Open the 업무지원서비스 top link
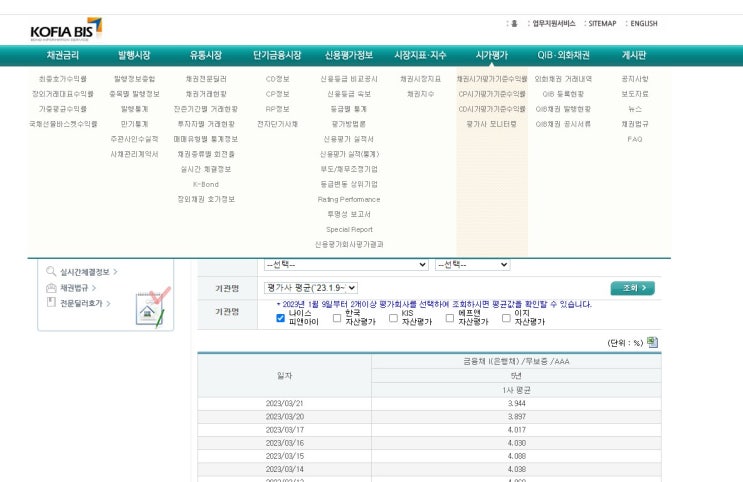This screenshot has width=743, height=482. point(553,23)
